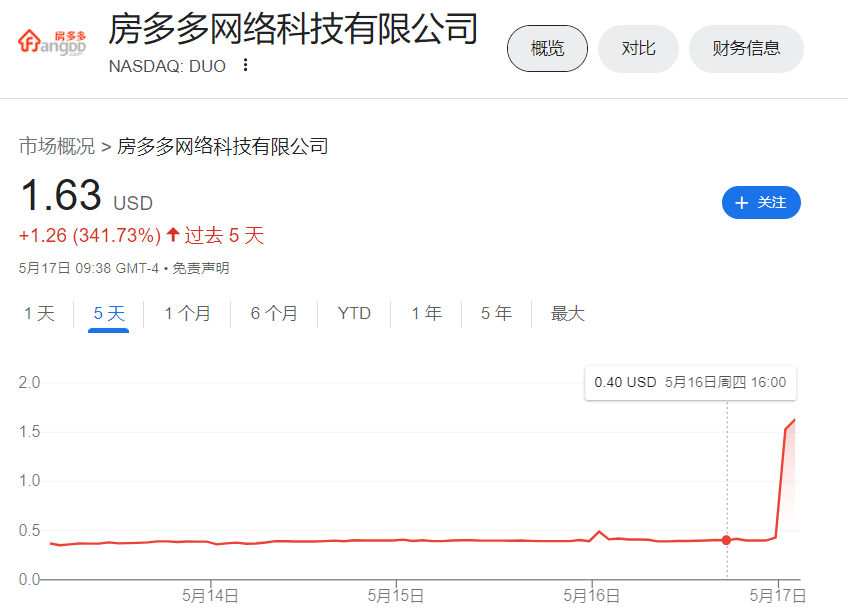Click the NASDAQ: DUO ticker text
This screenshot has height=609, width=848.
point(167,66)
